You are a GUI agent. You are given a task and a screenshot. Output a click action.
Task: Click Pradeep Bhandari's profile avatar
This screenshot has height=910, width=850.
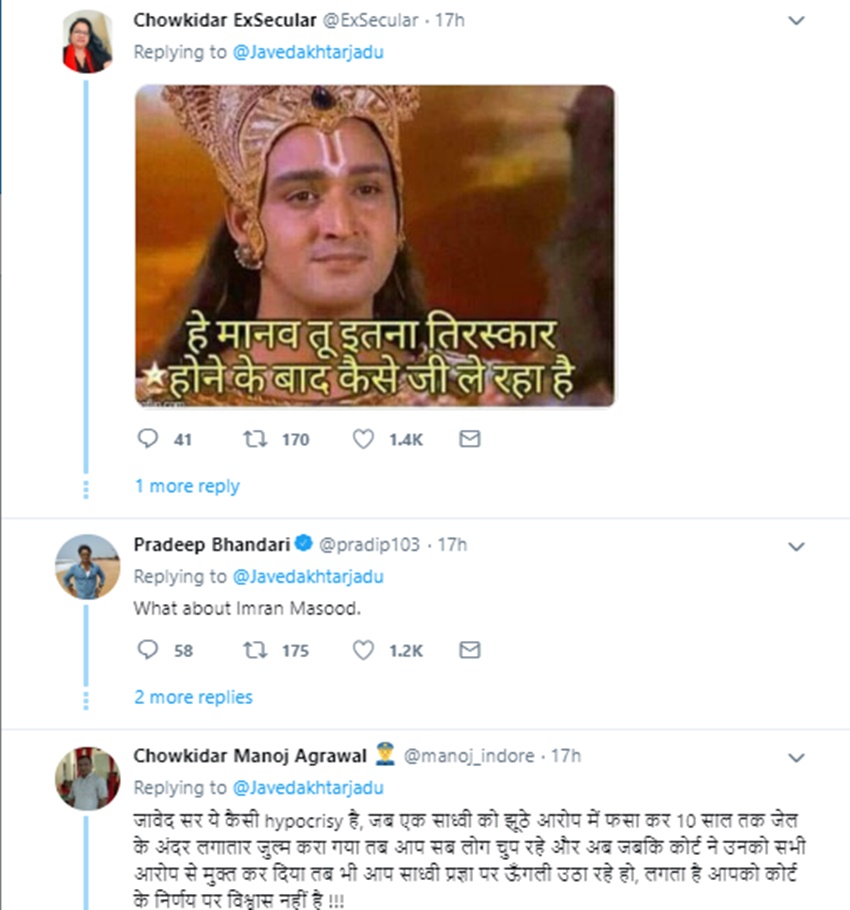(87, 567)
